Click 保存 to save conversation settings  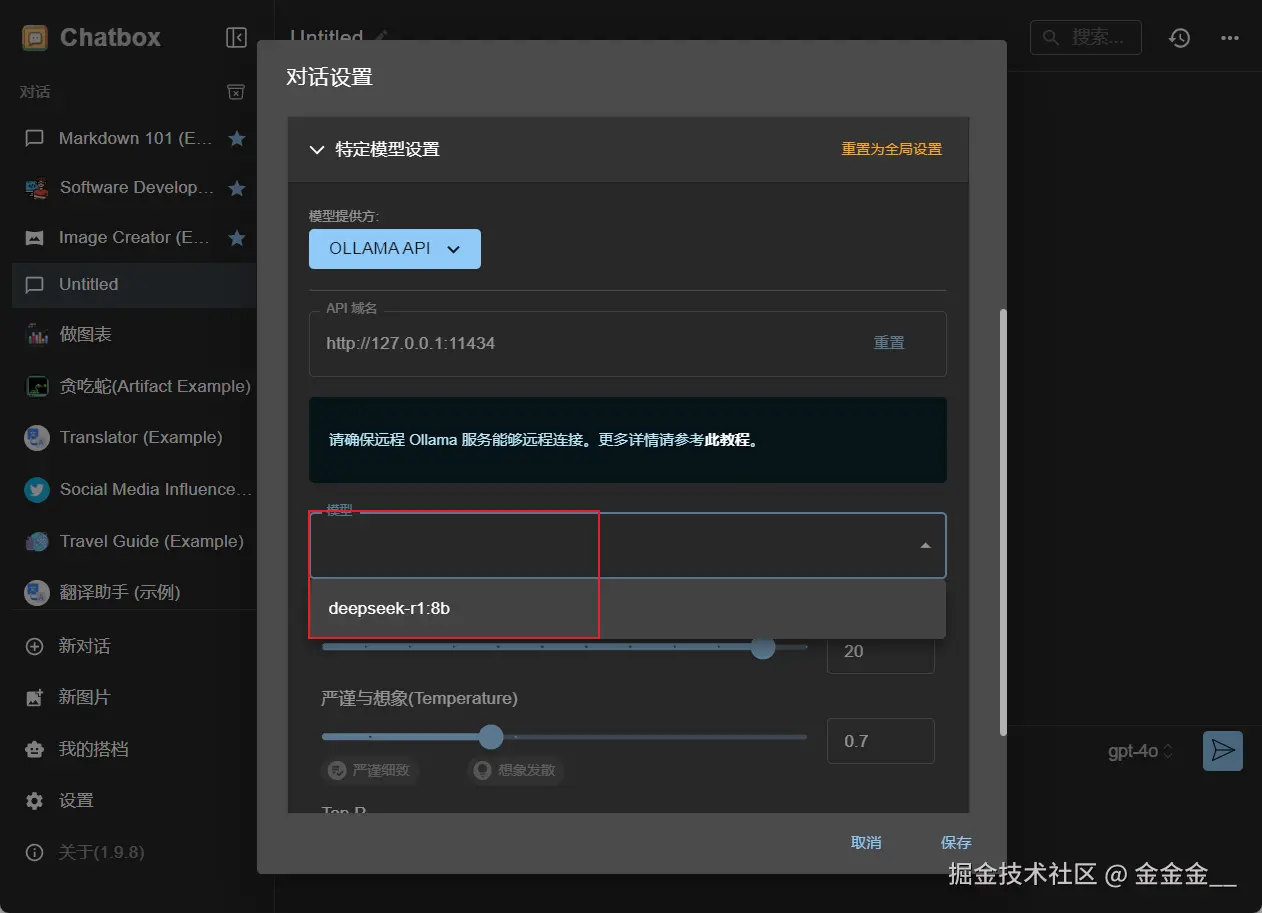pos(956,842)
